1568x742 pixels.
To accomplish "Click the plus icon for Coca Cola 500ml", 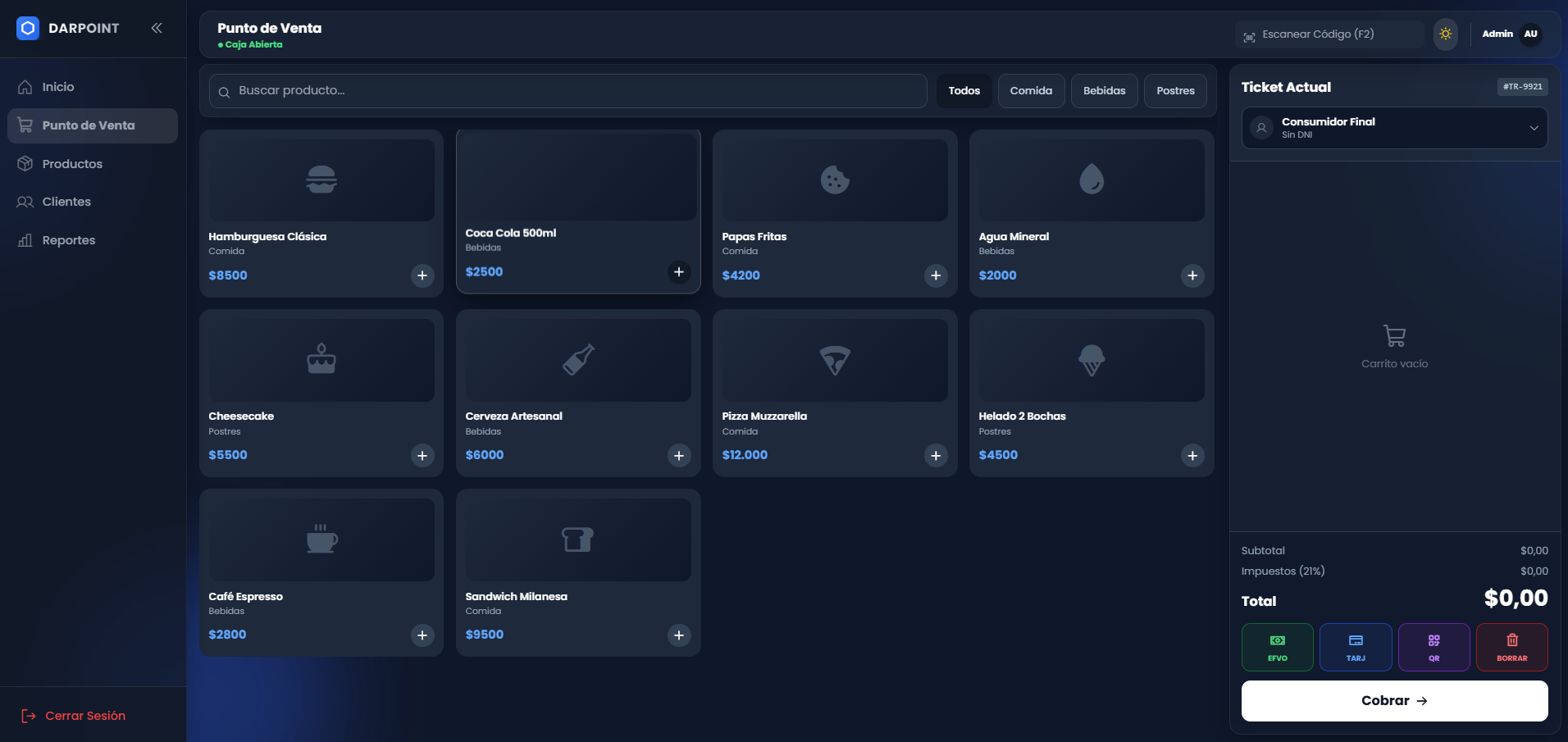I will click(678, 272).
